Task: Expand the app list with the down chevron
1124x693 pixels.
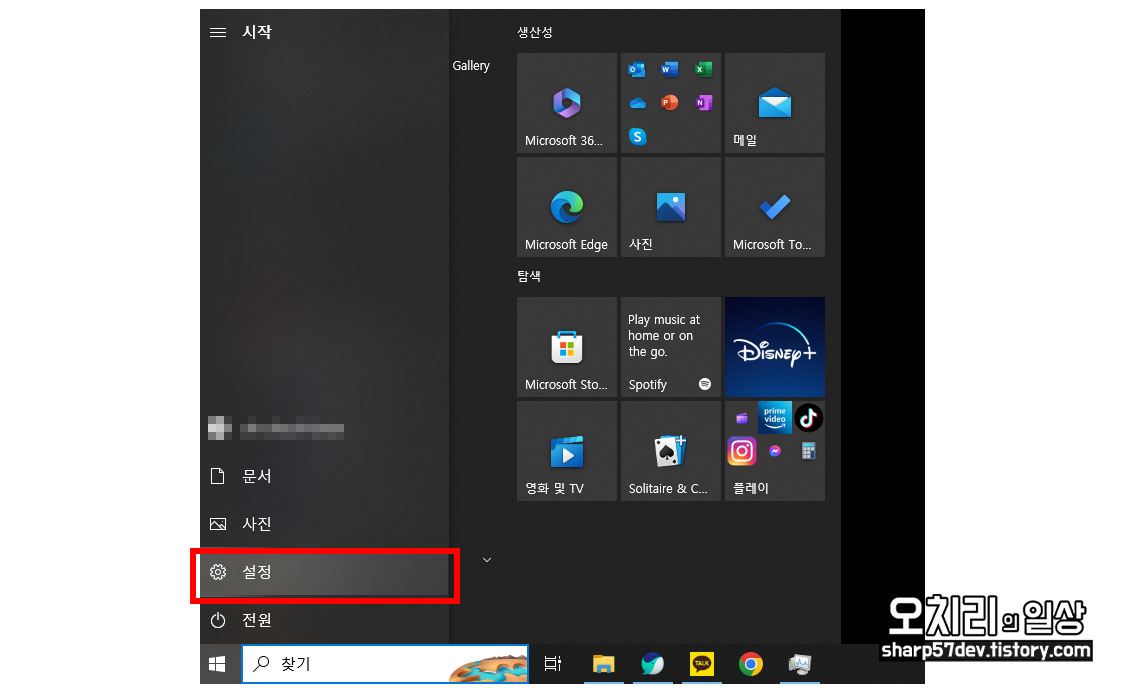Action: (487, 560)
